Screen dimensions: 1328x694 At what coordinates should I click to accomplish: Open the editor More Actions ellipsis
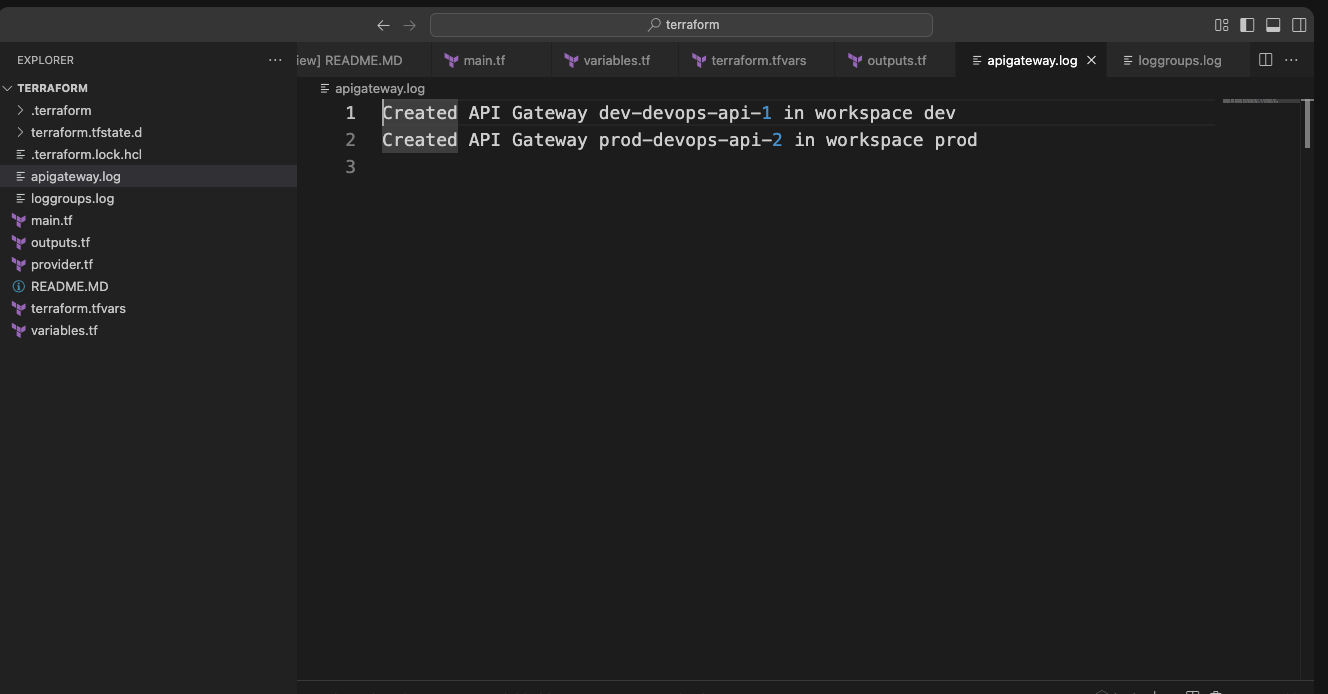[x=1291, y=60]
